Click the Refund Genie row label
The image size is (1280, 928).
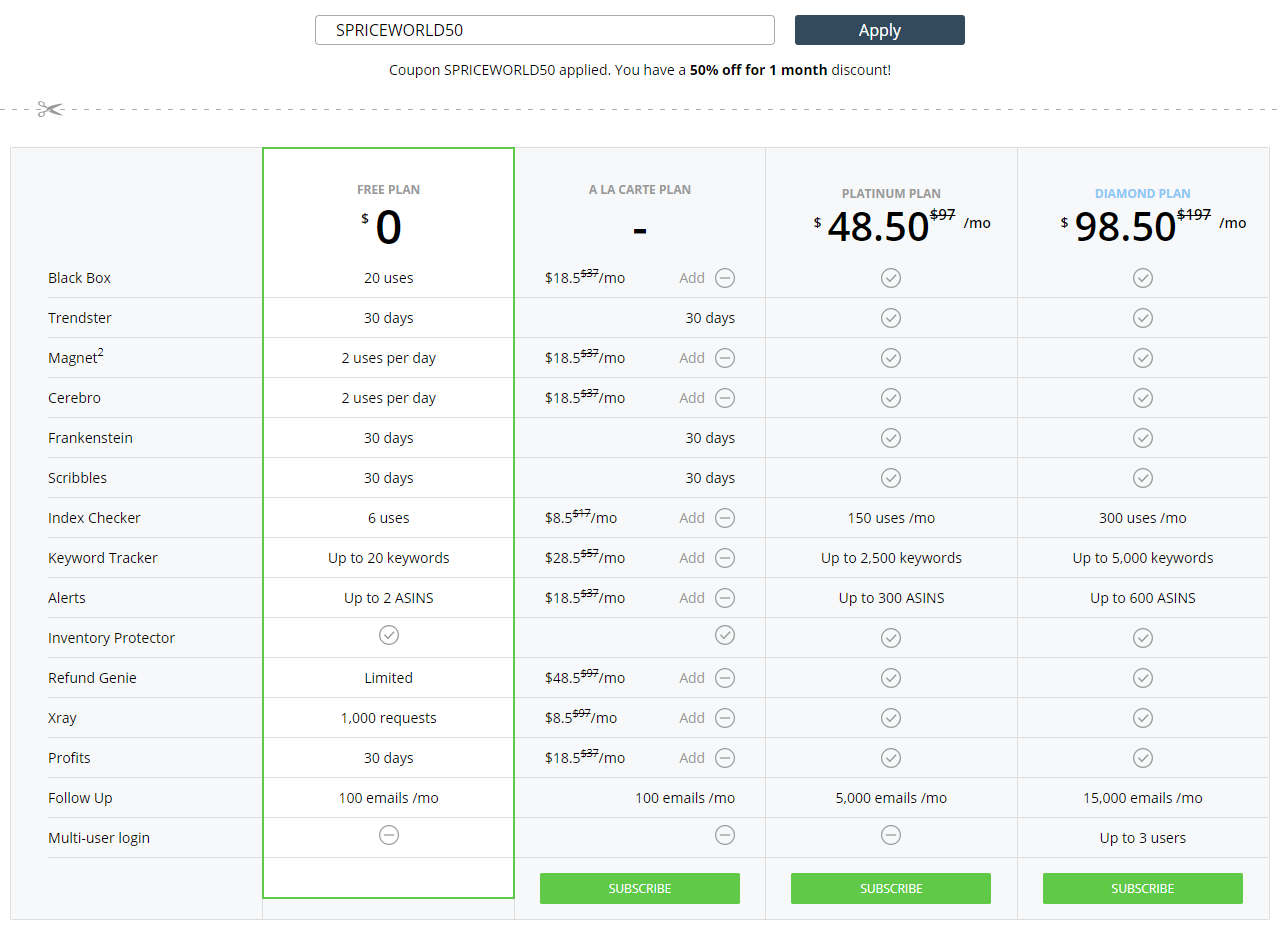[92, 678]
